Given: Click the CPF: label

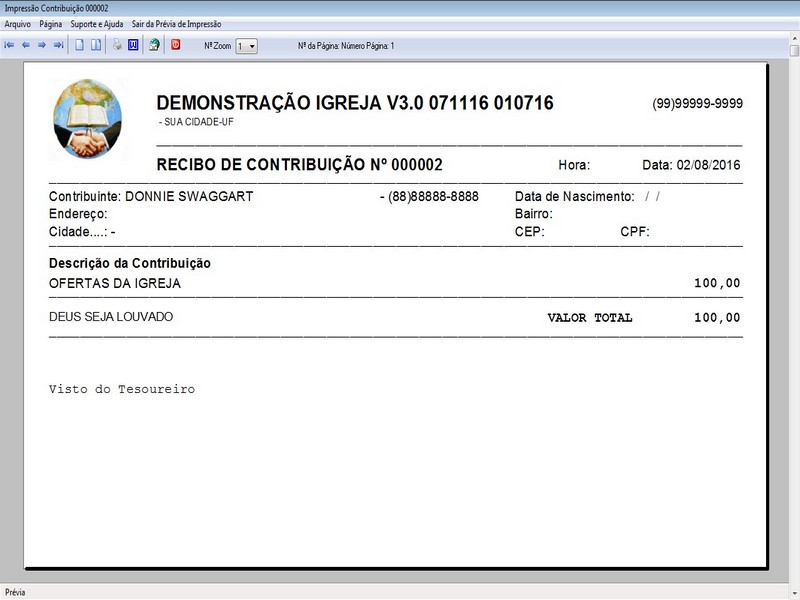Looking at the screenshot, I should click(635, 232).
